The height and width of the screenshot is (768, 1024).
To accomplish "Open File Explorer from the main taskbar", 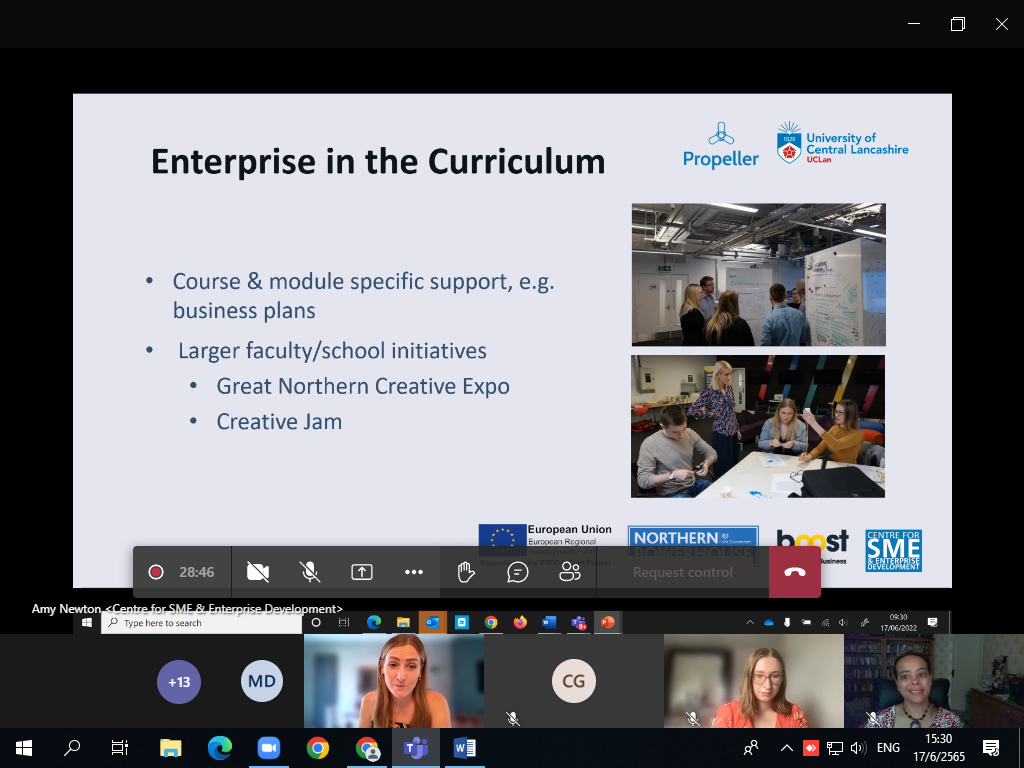I will [x=170, y=748].
